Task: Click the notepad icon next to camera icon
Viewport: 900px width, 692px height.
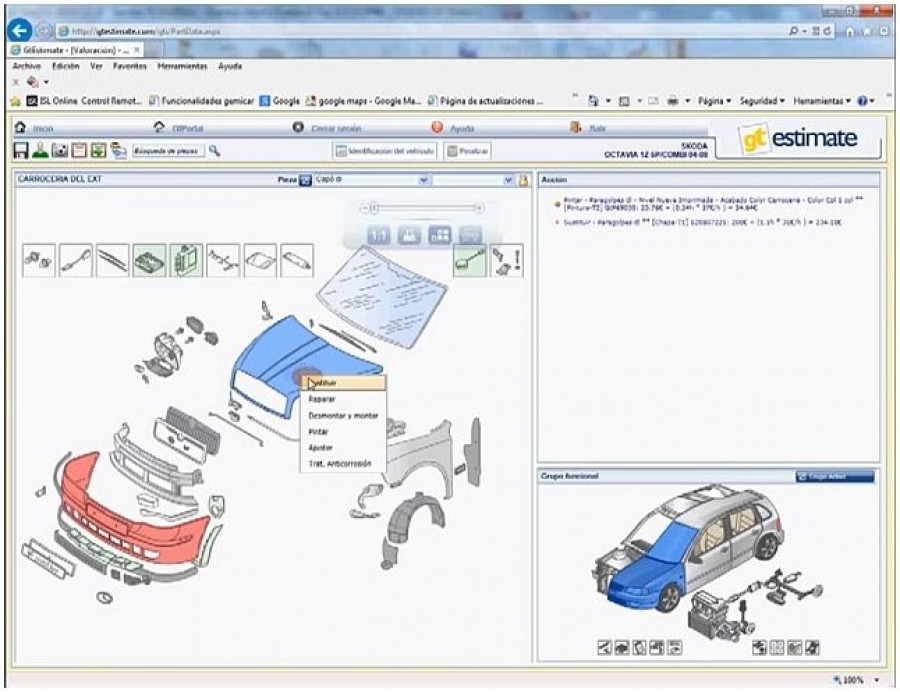Action: pos(79,150)
